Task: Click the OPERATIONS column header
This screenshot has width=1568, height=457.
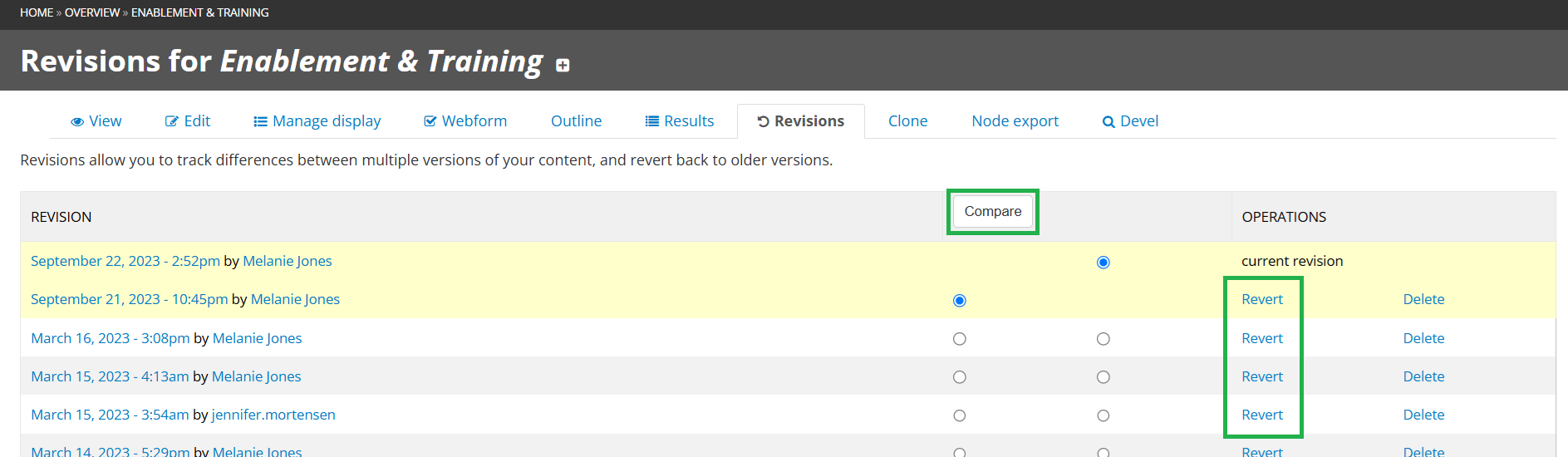Action: coord(1284,217)
